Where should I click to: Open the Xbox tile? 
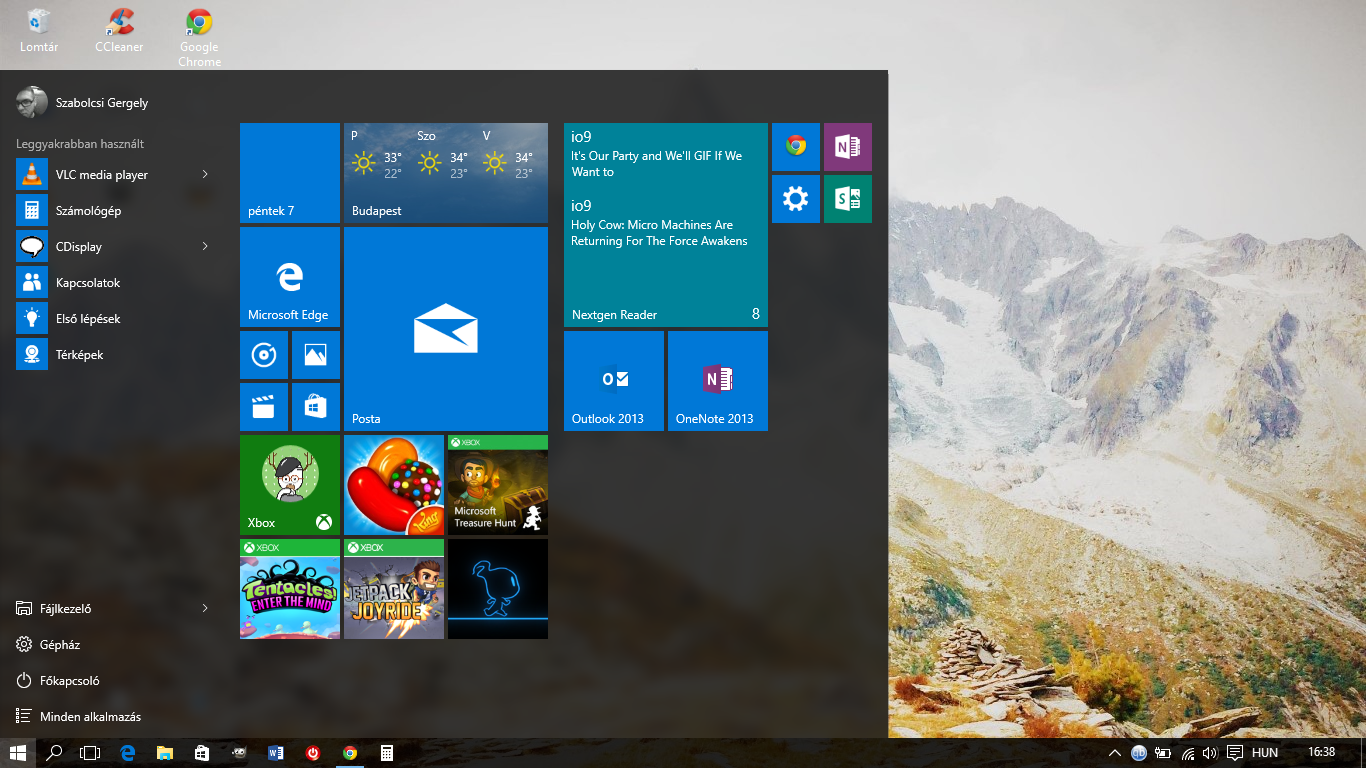click(290, 485)
